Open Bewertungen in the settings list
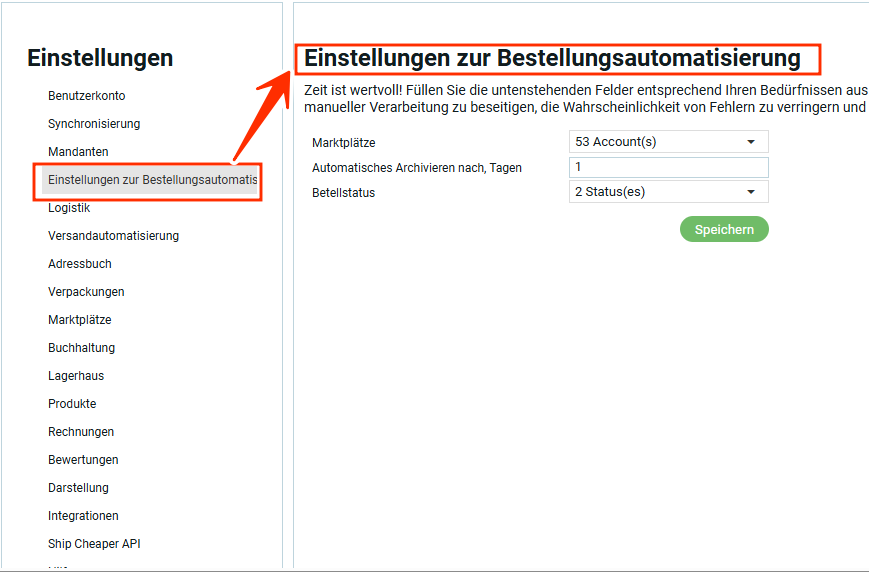 [83, 460]
